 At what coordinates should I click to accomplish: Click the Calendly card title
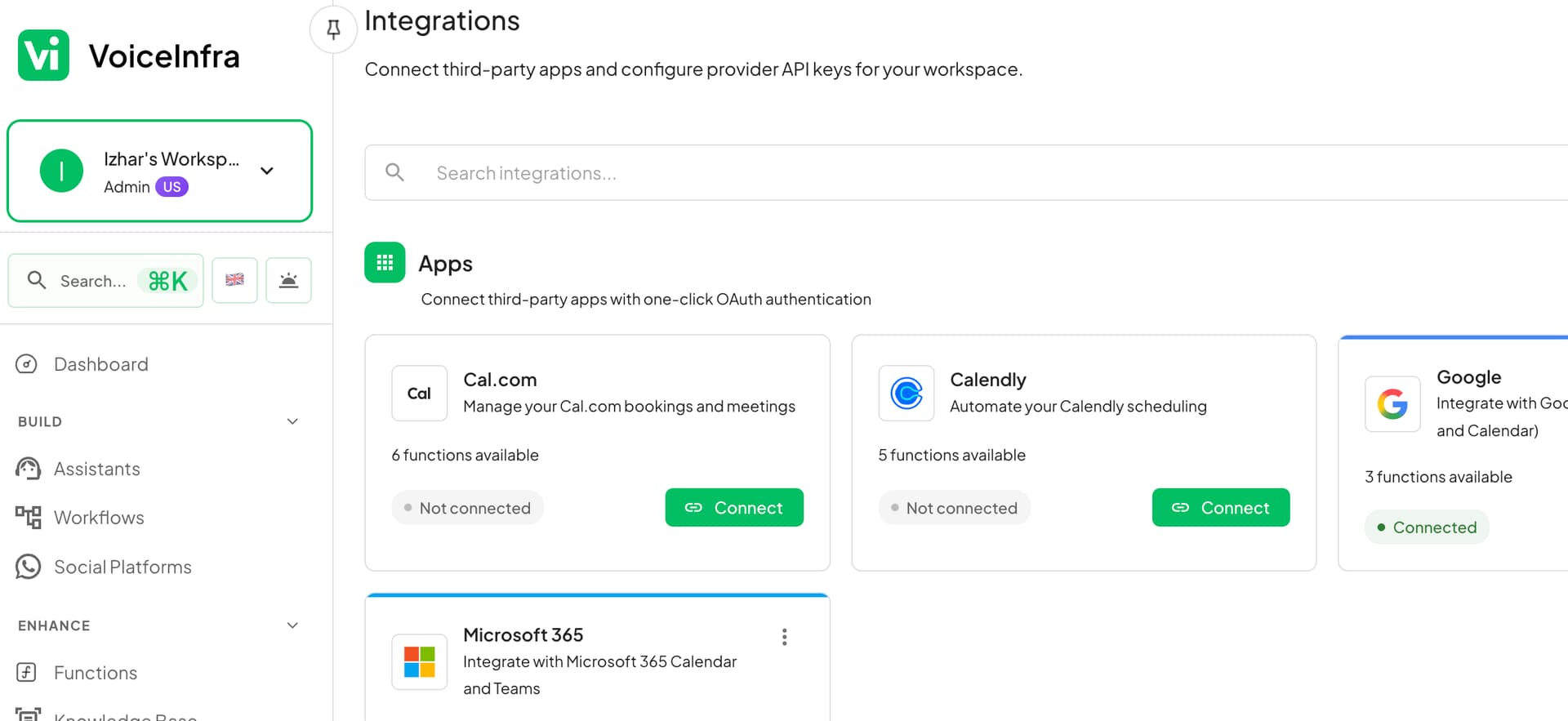point(987,380)
